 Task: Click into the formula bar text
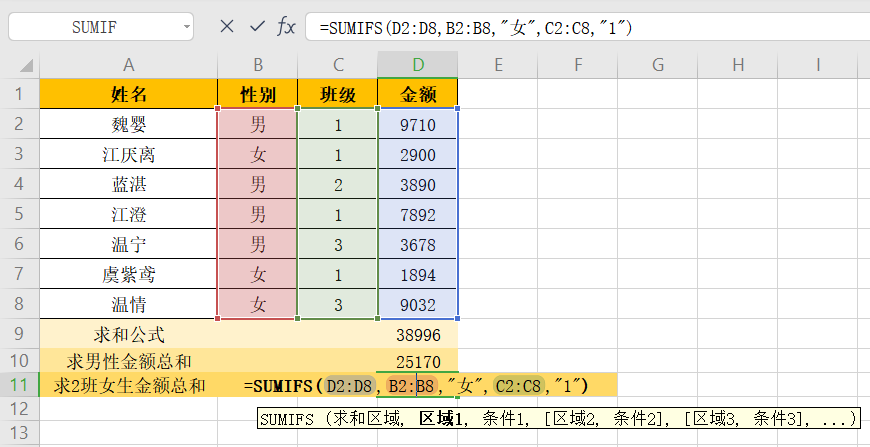(x=476, y=27)
